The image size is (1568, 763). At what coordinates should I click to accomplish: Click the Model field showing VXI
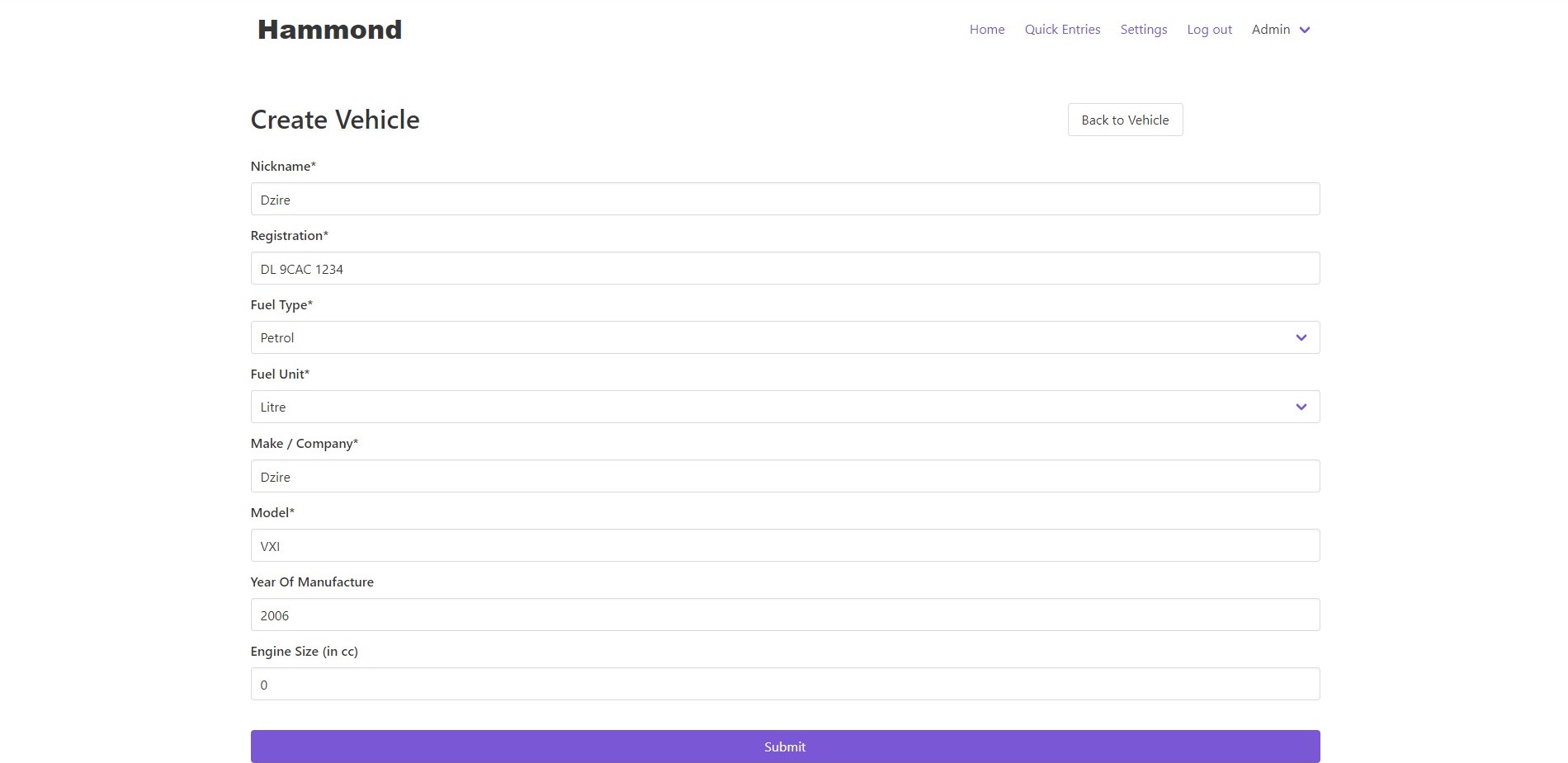784,545
